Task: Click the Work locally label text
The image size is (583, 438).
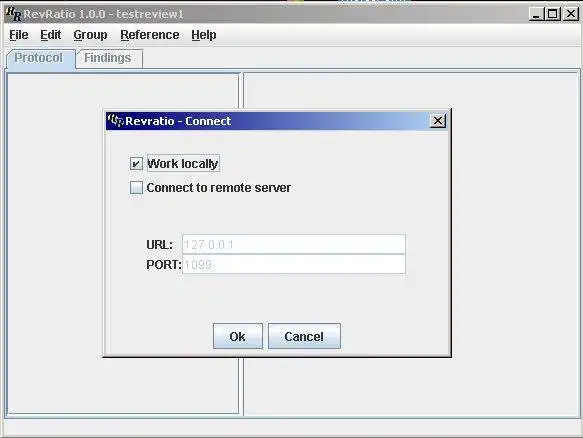Action: [183, 164]
